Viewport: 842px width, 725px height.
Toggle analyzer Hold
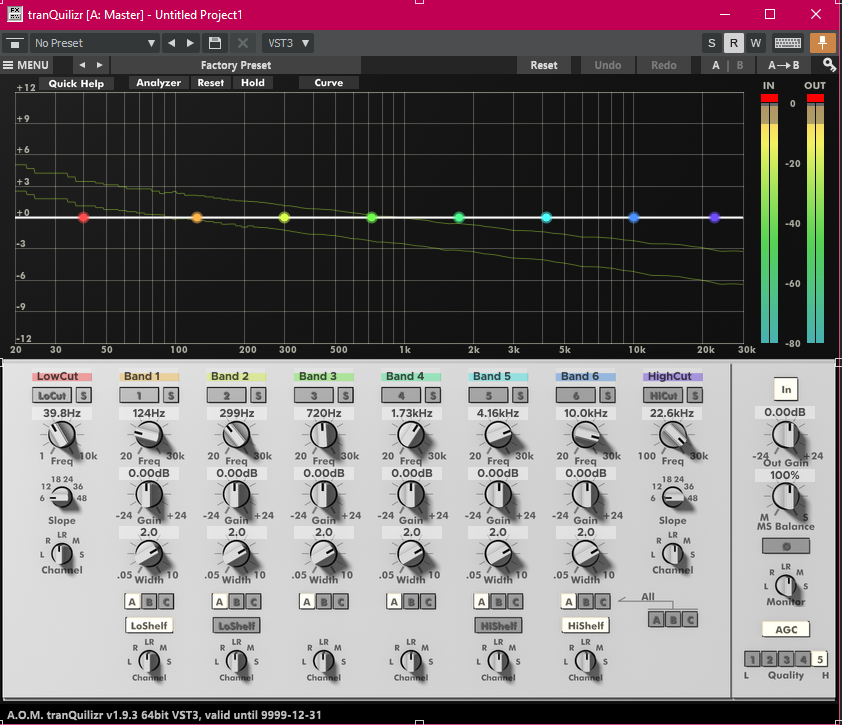pyautogui.click(x=252, y=83)
